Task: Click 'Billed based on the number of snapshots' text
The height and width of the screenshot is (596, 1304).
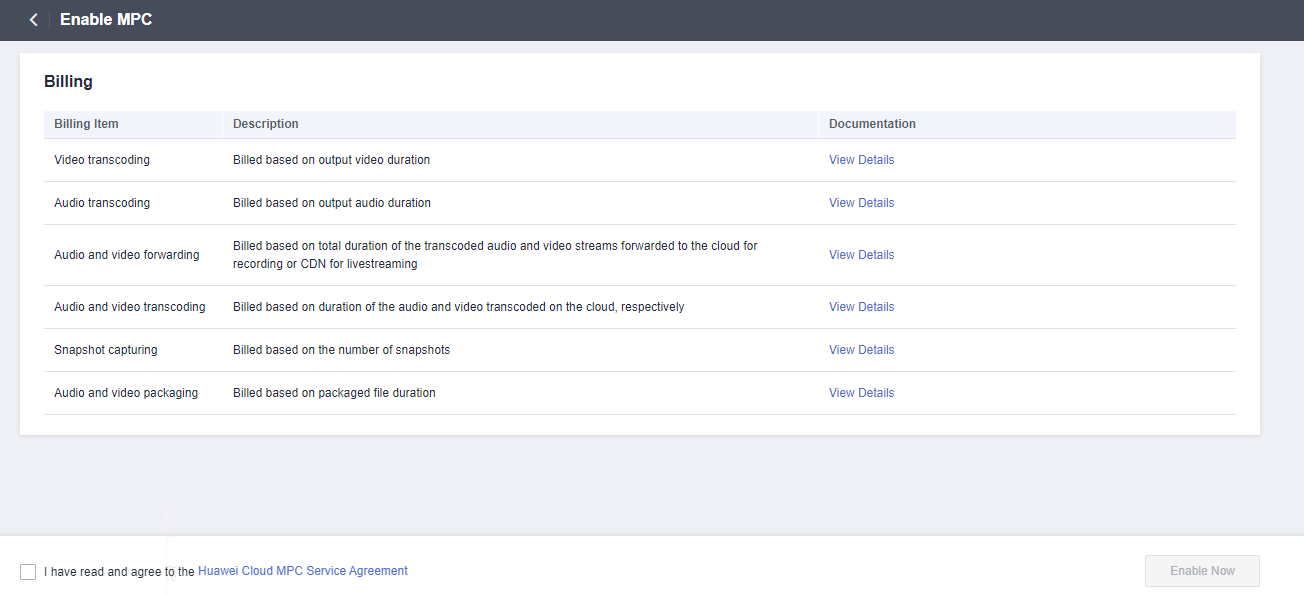Action: [342, 350]
